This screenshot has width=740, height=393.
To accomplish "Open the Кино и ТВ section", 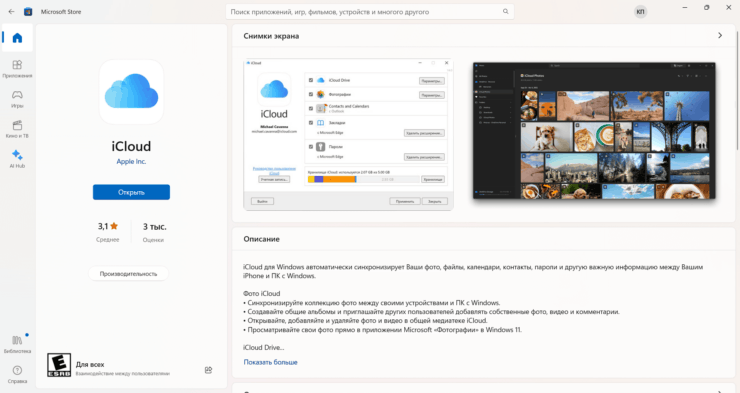I will pos(17,129).
